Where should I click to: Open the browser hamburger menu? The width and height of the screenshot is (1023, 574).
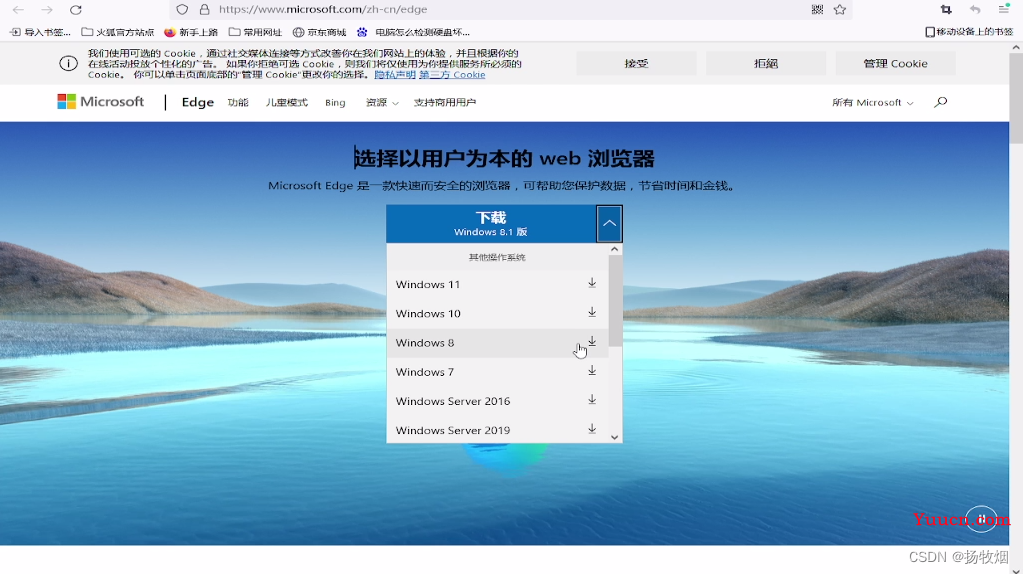[x=1003, y=10]
